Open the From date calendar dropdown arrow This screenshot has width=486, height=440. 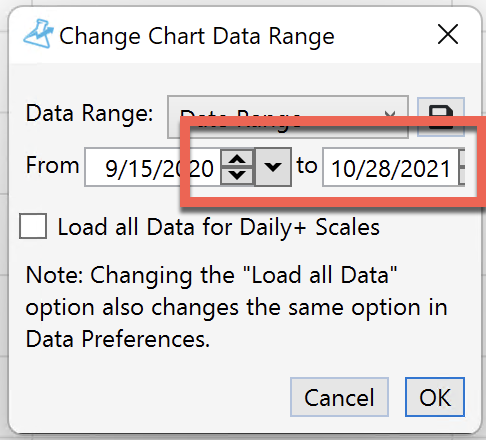273,167
